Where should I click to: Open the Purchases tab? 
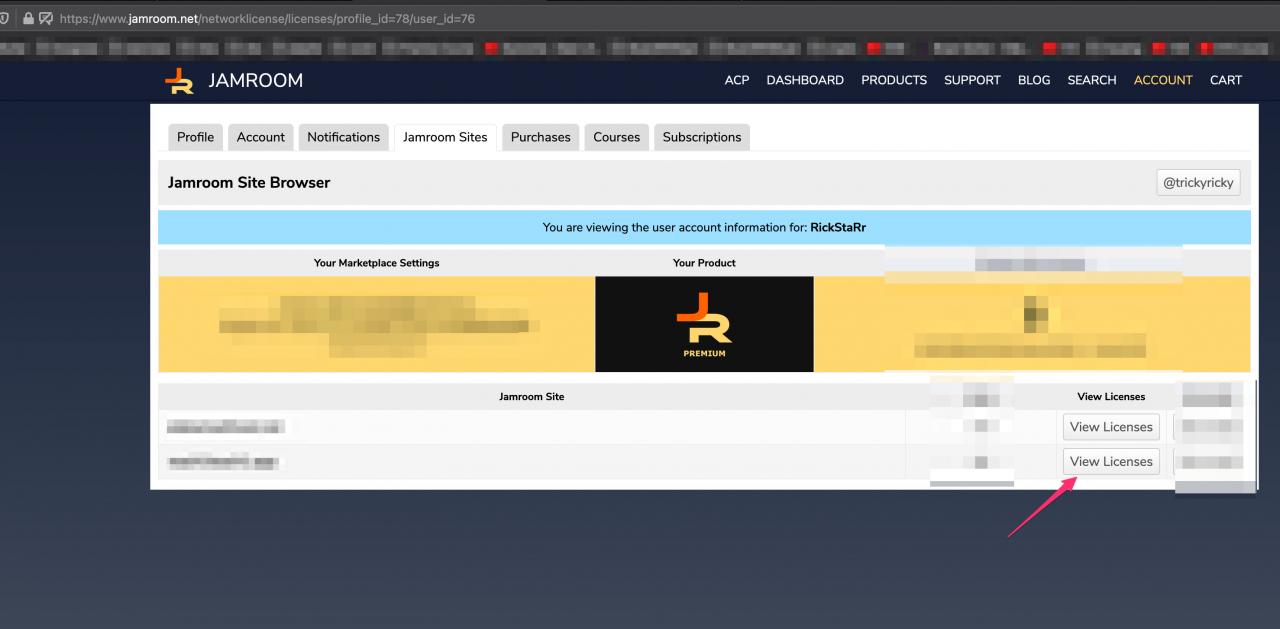[x=541, y=137]
